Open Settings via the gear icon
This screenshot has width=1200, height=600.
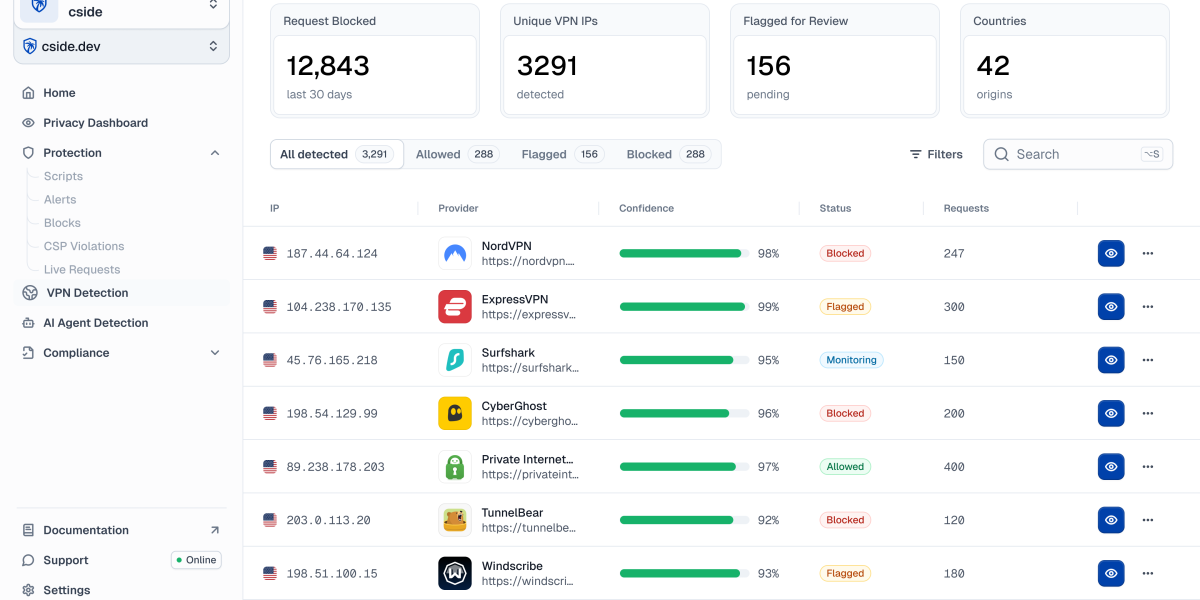(29, 589)
